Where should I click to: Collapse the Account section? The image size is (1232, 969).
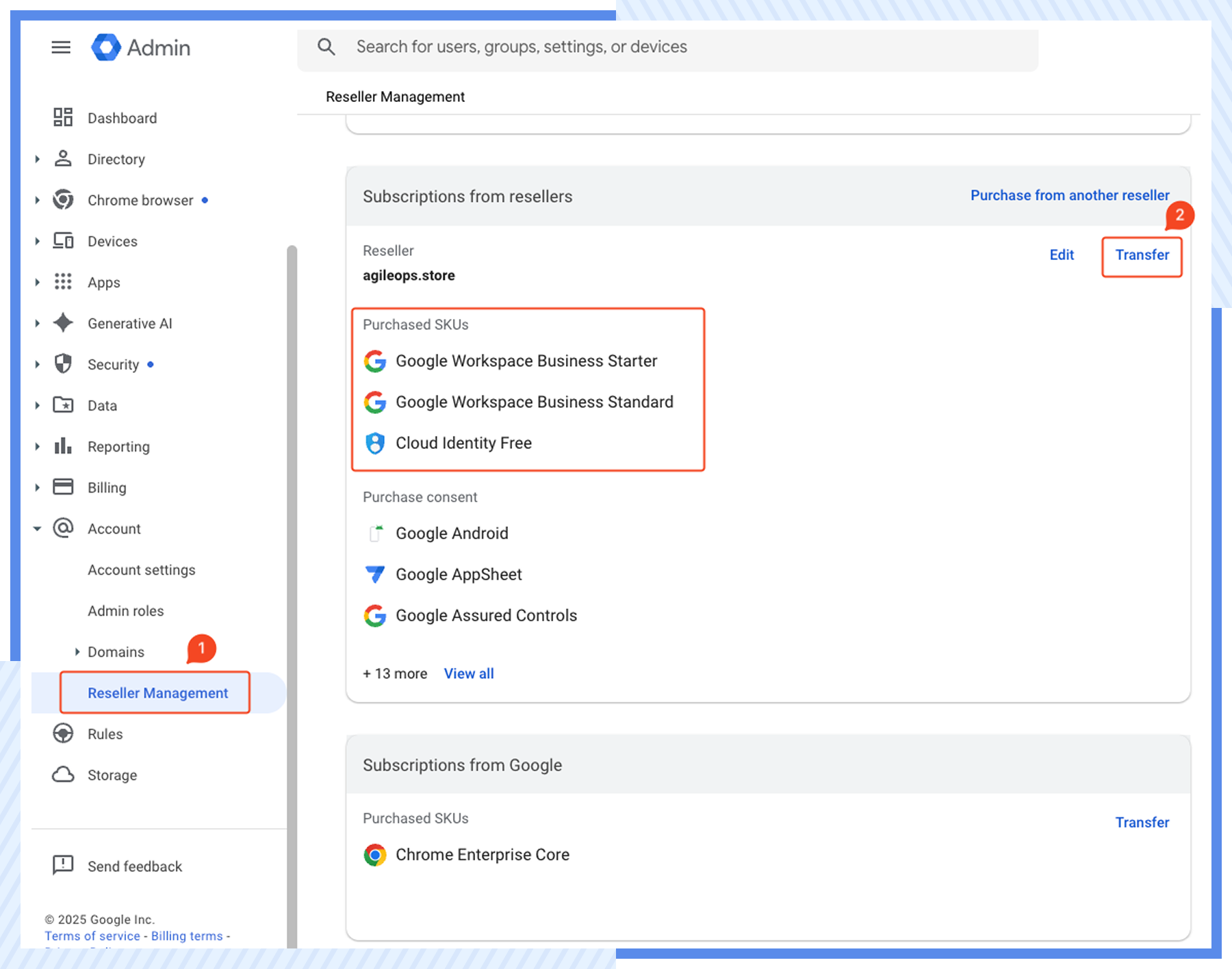click(x=38, y=528)
